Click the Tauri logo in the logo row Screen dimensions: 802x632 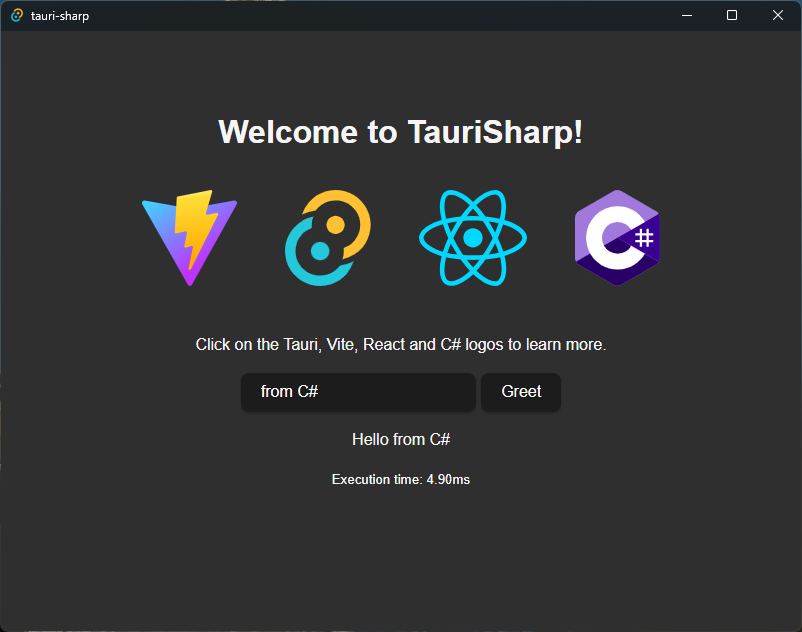(x=328, y=238)
